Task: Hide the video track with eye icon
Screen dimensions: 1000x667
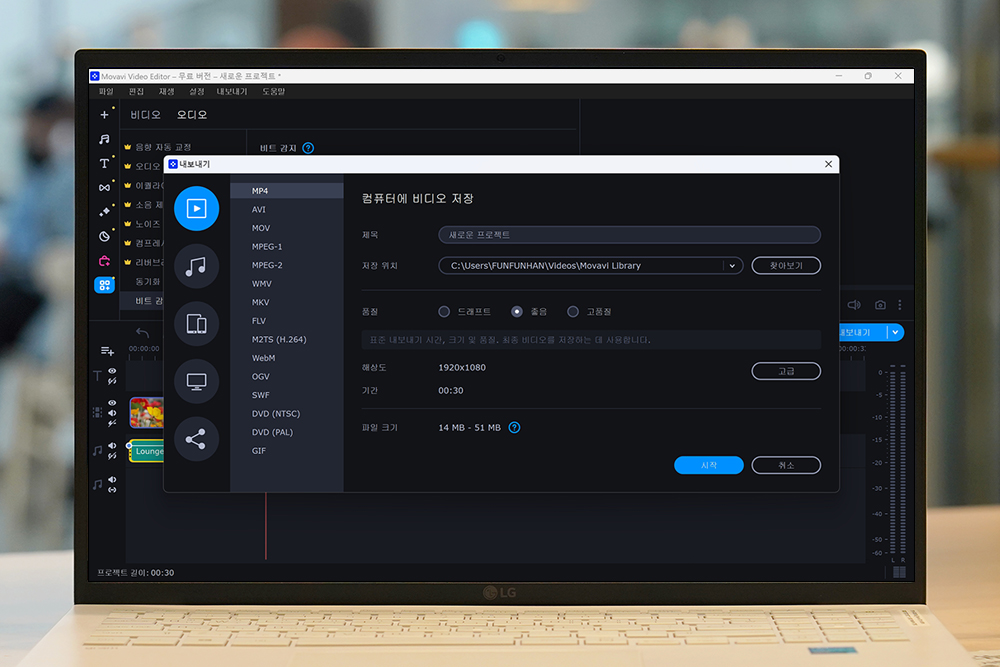Action: (112, 403)
